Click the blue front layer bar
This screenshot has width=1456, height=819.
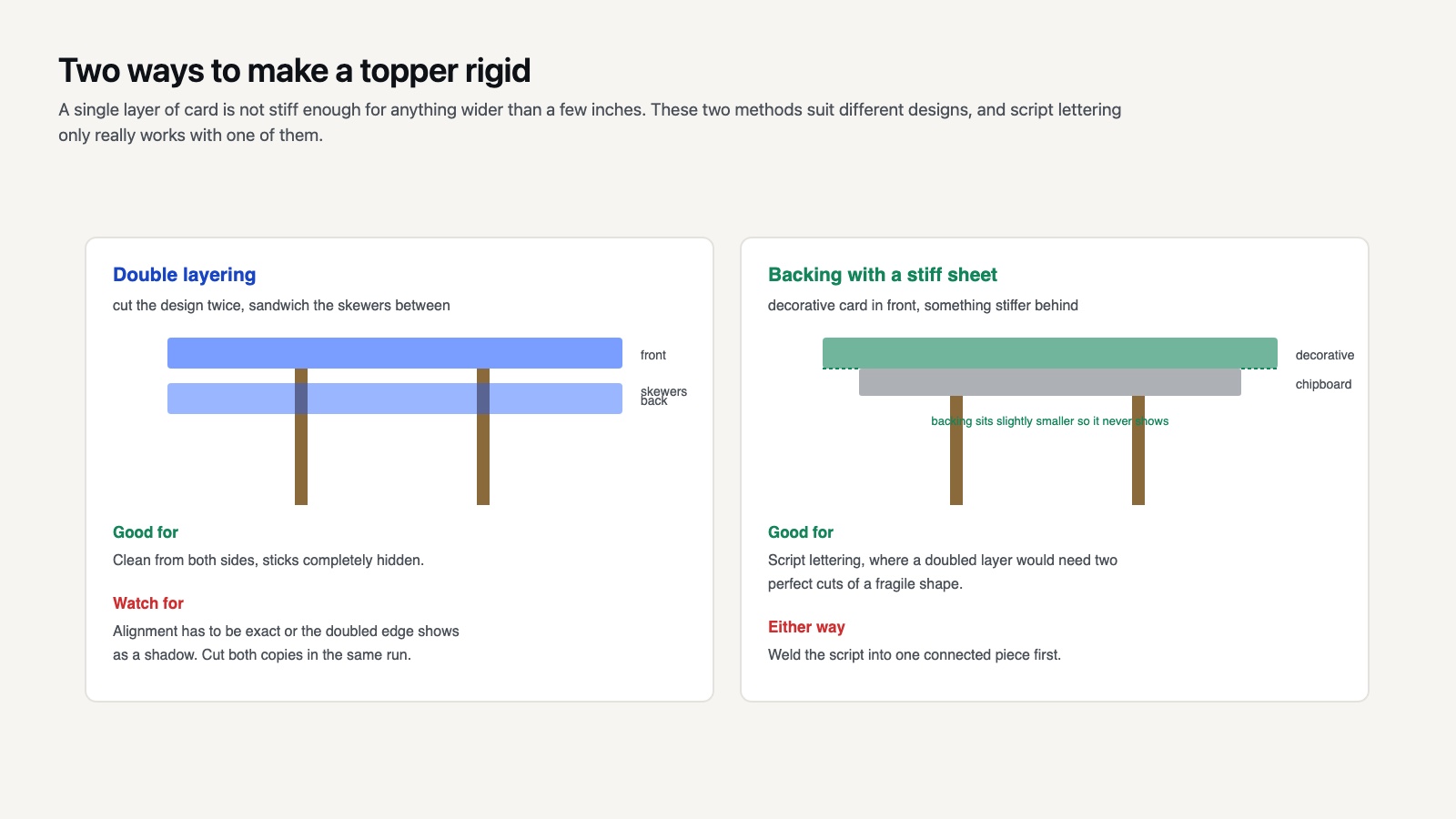[395, 353]
